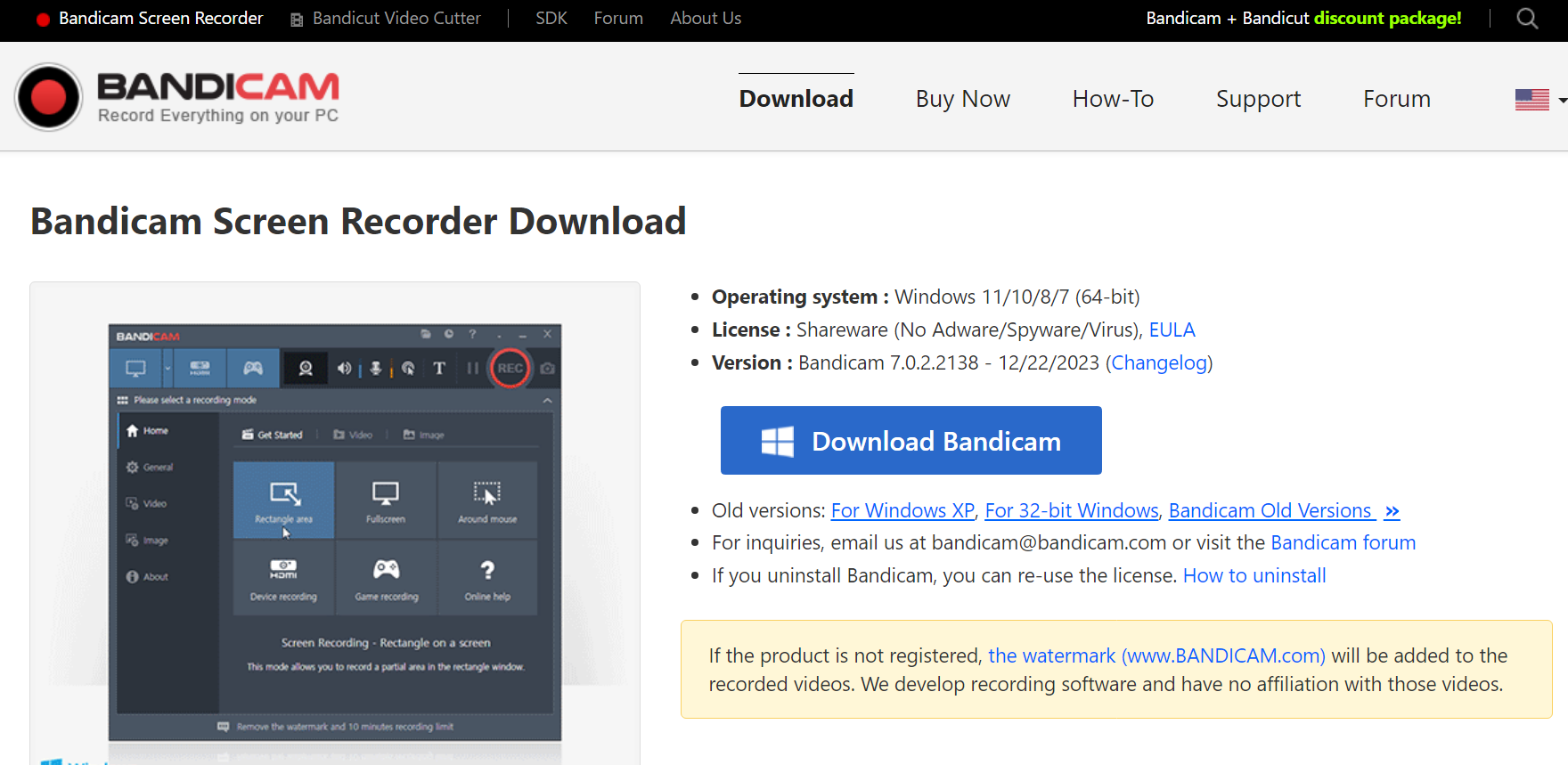This screenshot has width=1568, height=765.
Task: Click Bandicut Video Cutter text link
Action: point(396,18)
